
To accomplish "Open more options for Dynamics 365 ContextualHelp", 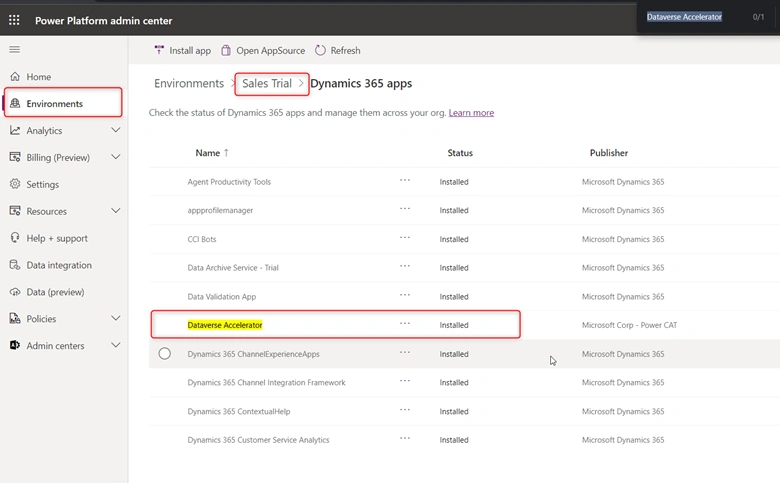I will [405, 410].
